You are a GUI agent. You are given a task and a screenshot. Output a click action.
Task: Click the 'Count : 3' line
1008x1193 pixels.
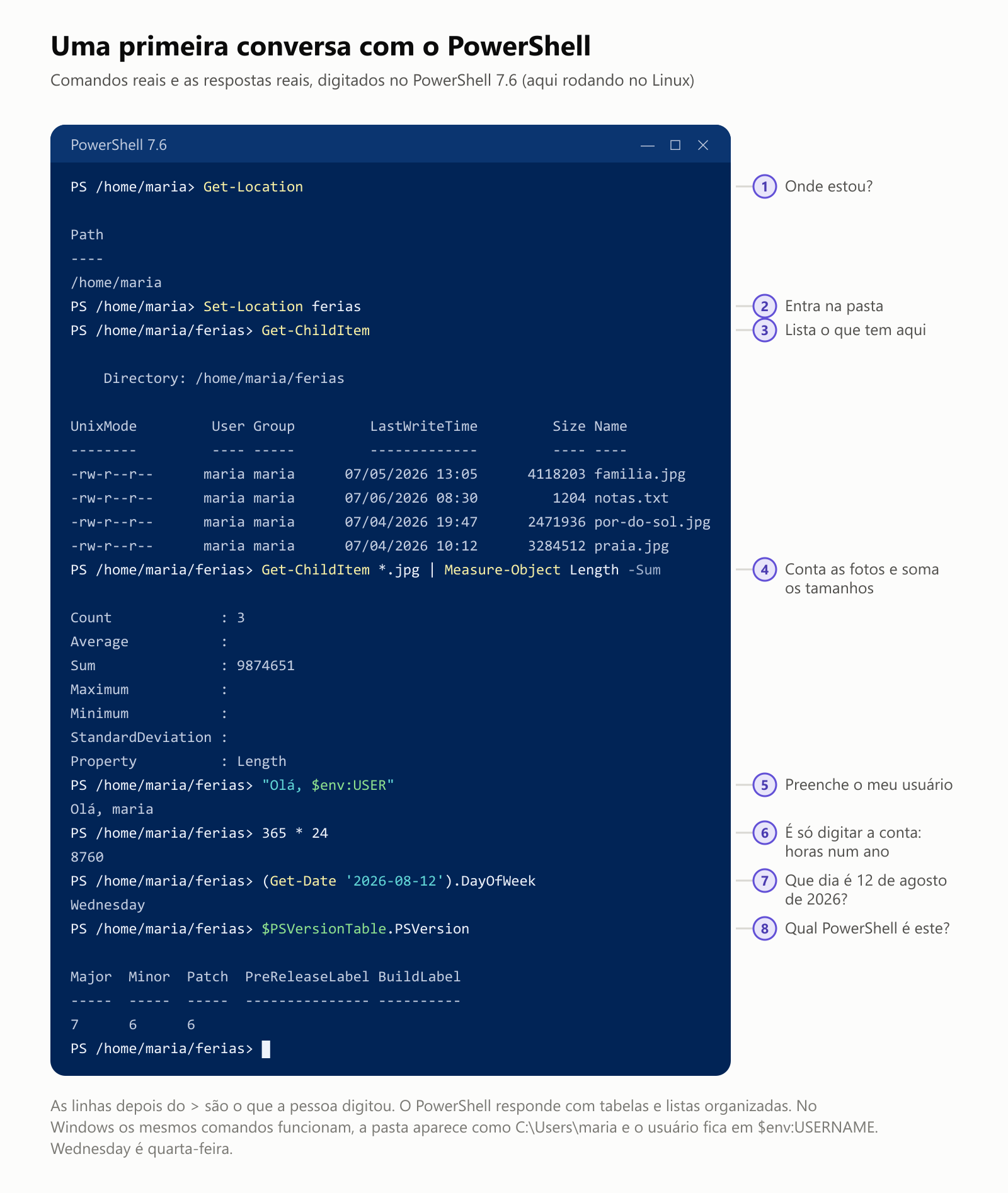(157, 618)
